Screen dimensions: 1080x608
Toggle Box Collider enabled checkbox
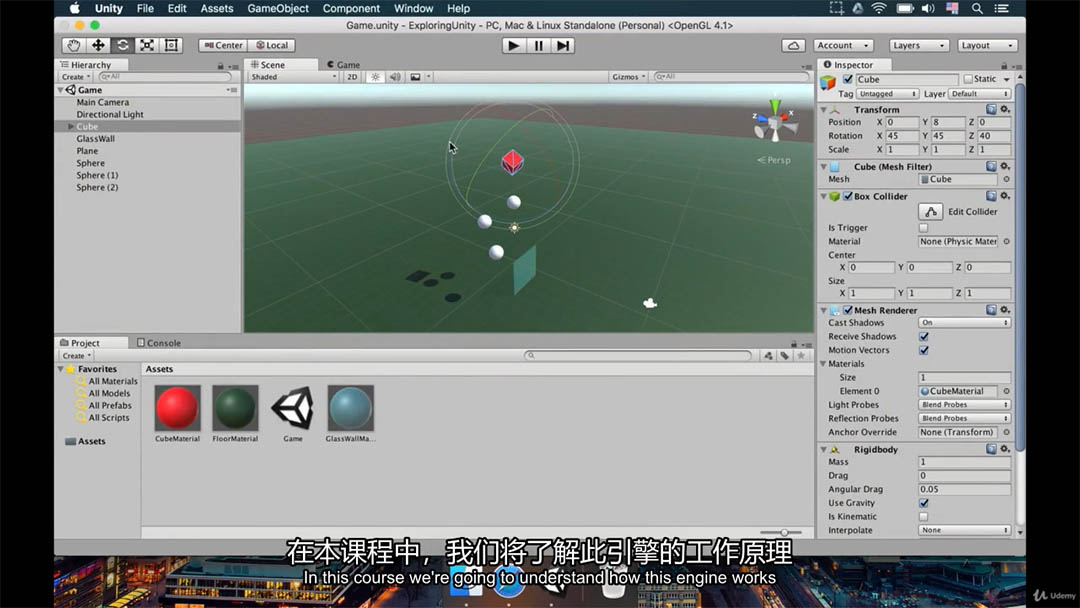(848, 196)
